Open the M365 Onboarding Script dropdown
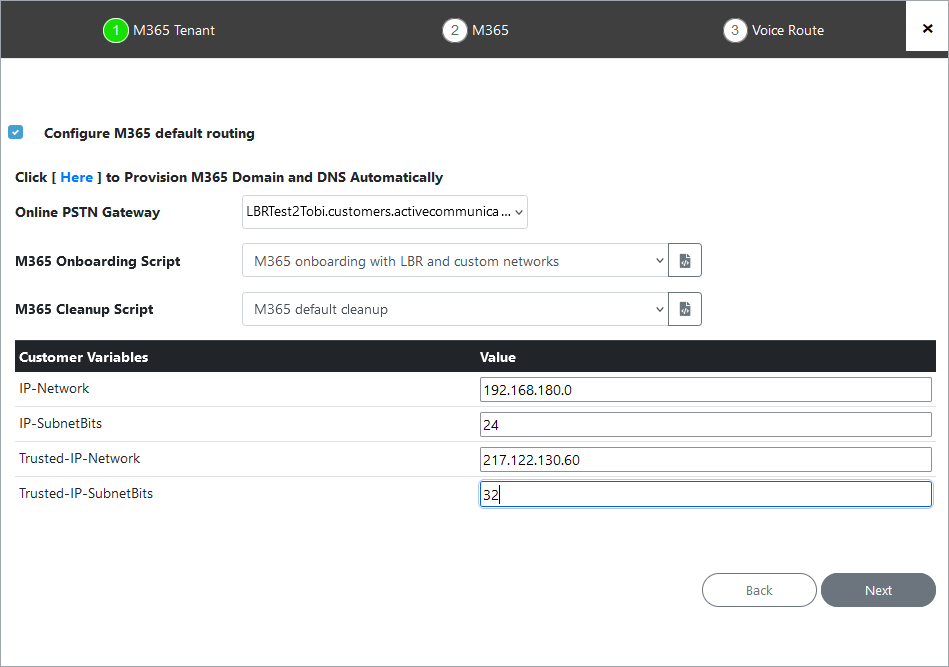 pyautogui.click(x=455, y=260)
